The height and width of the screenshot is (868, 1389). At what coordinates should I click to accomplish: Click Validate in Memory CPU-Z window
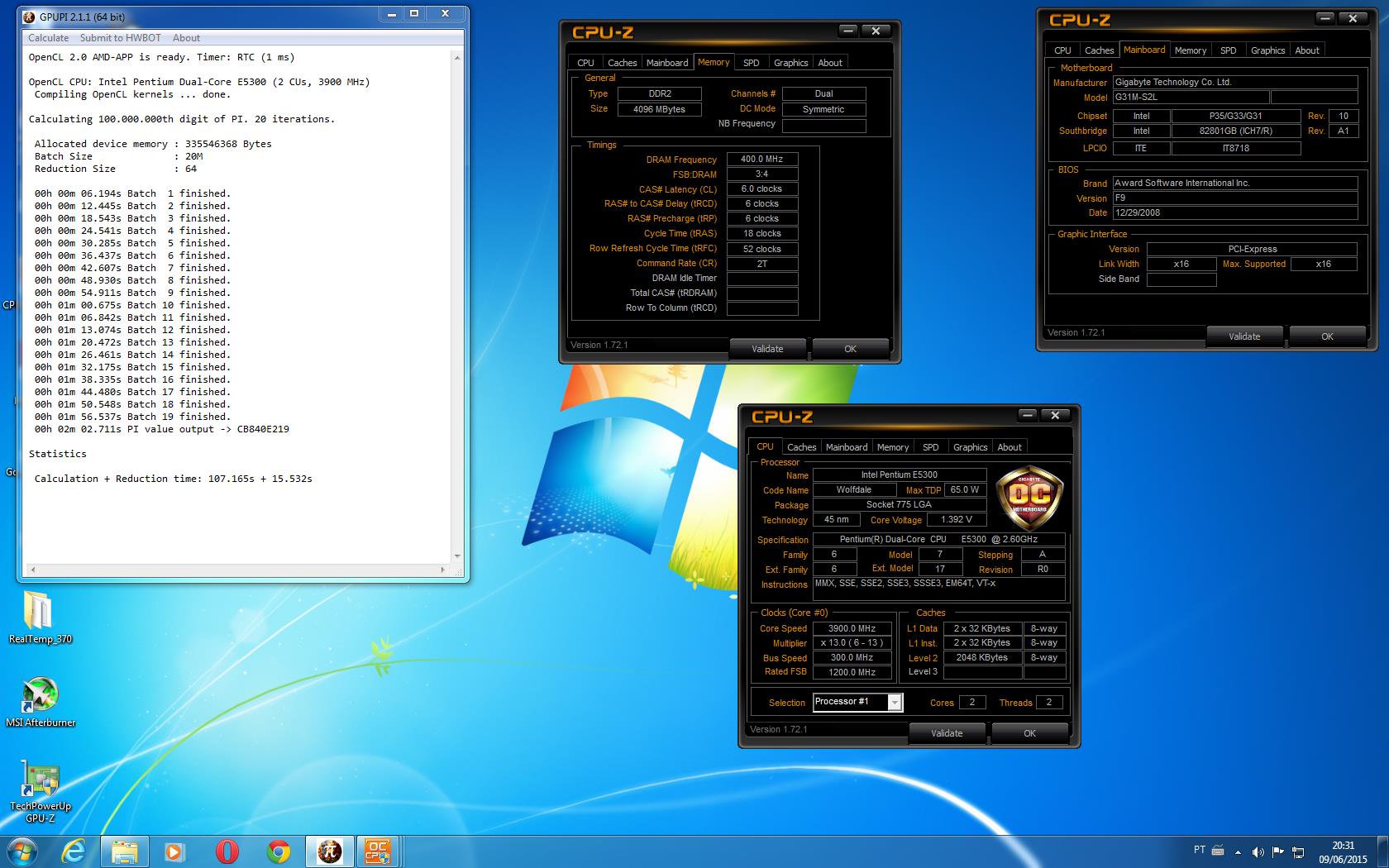(x=767, y=349)
